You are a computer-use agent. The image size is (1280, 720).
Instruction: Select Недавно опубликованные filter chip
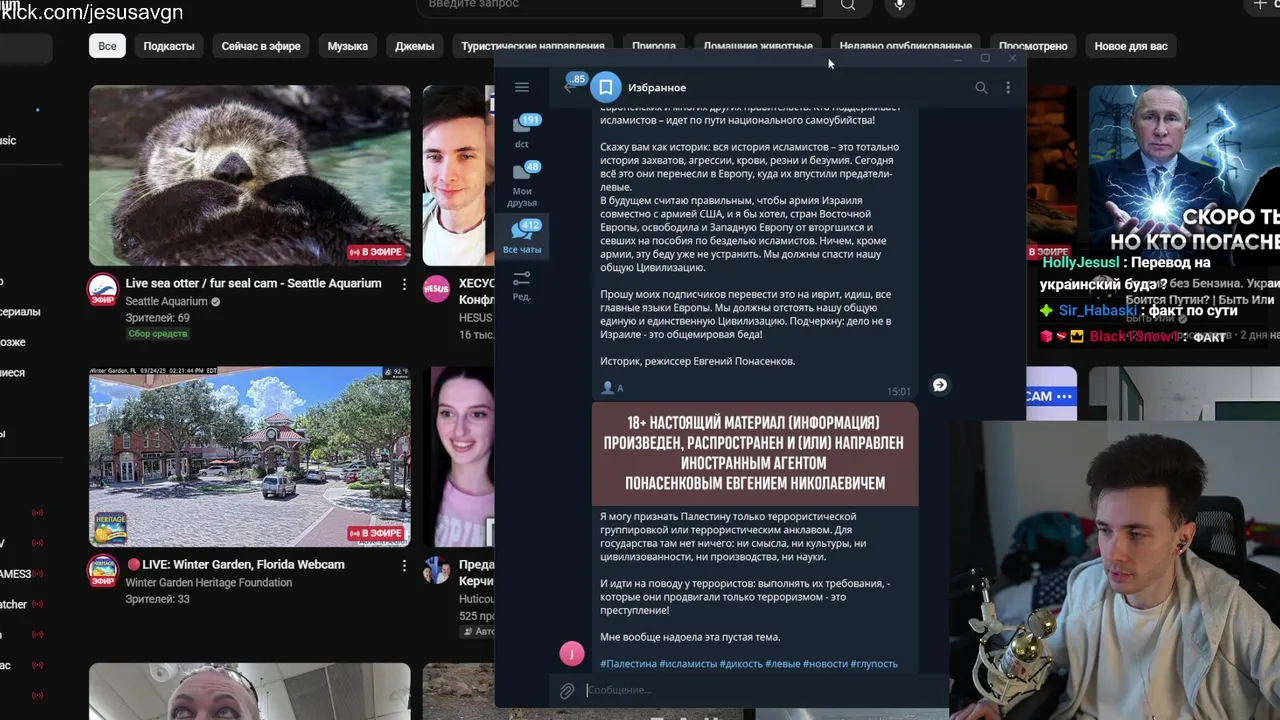click(x=905, y=46)
